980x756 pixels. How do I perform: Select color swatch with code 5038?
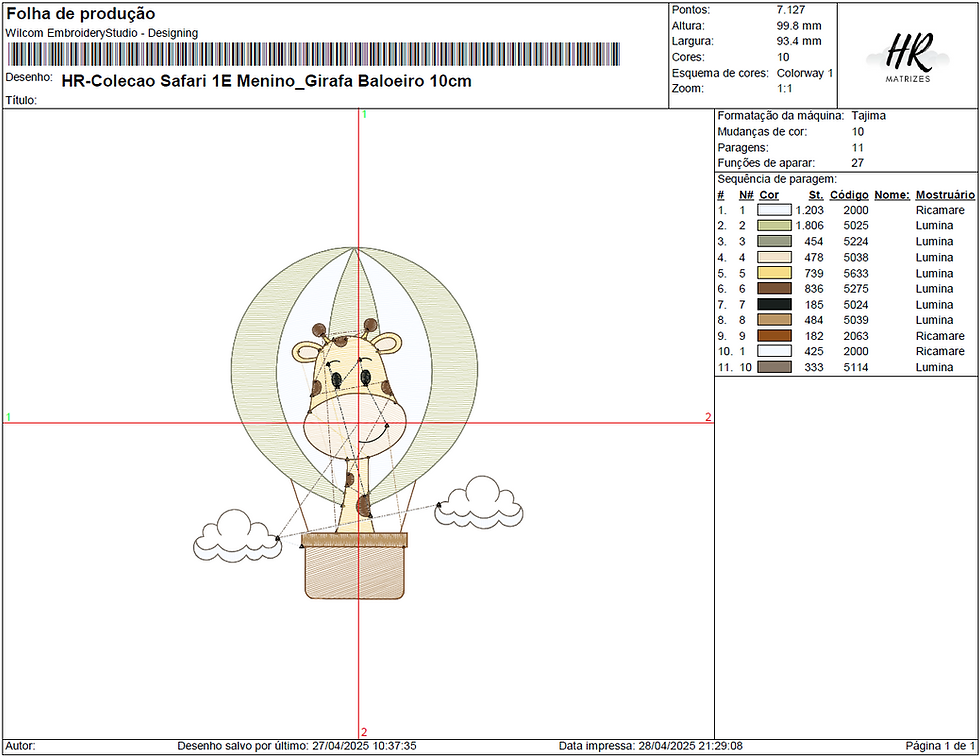(774, 257)
